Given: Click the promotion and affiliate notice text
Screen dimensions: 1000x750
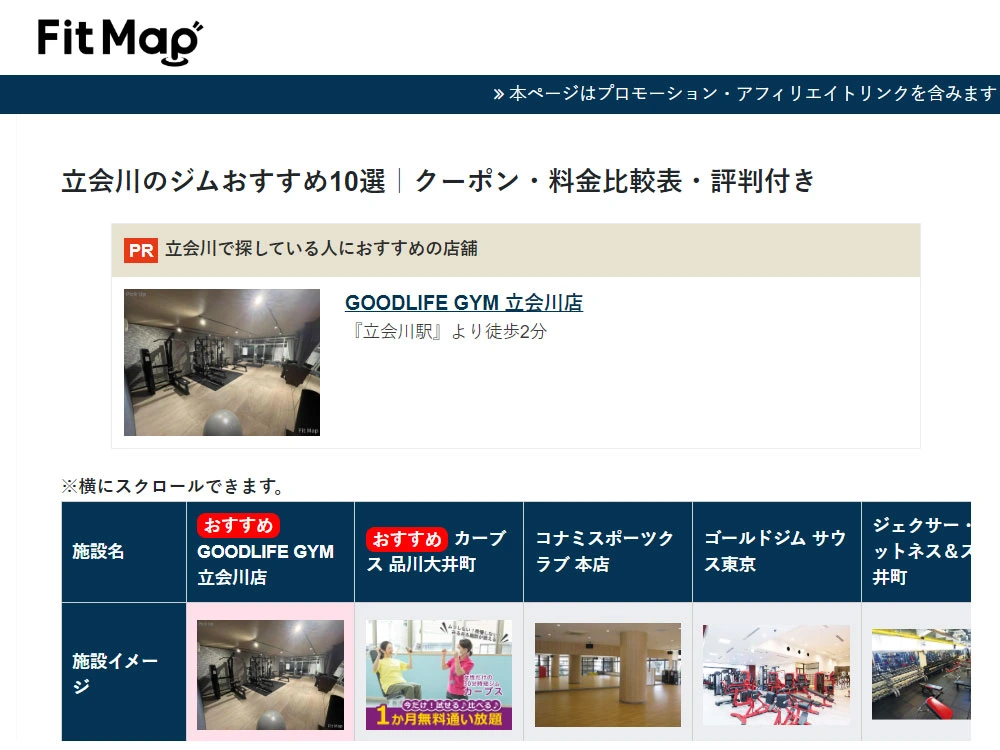Looking at the screenshot, I should click(x=752, y=94).
